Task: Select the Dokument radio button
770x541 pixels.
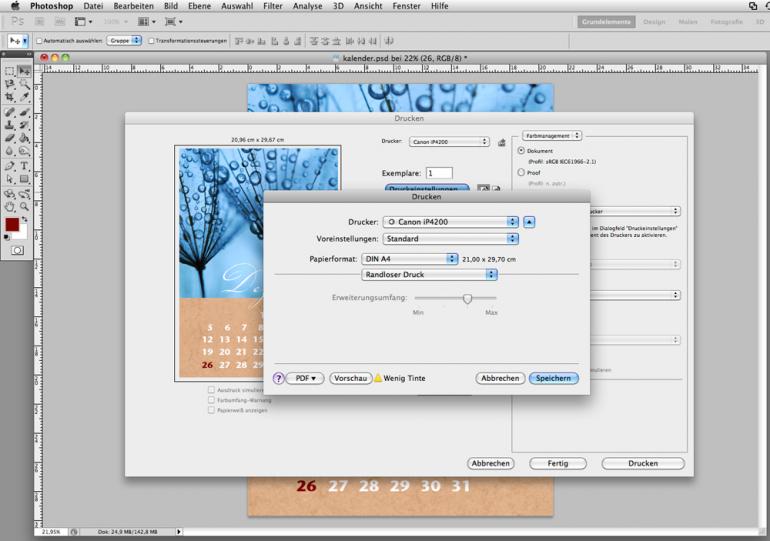Action: pyautogui.click(x=521, y=151)
